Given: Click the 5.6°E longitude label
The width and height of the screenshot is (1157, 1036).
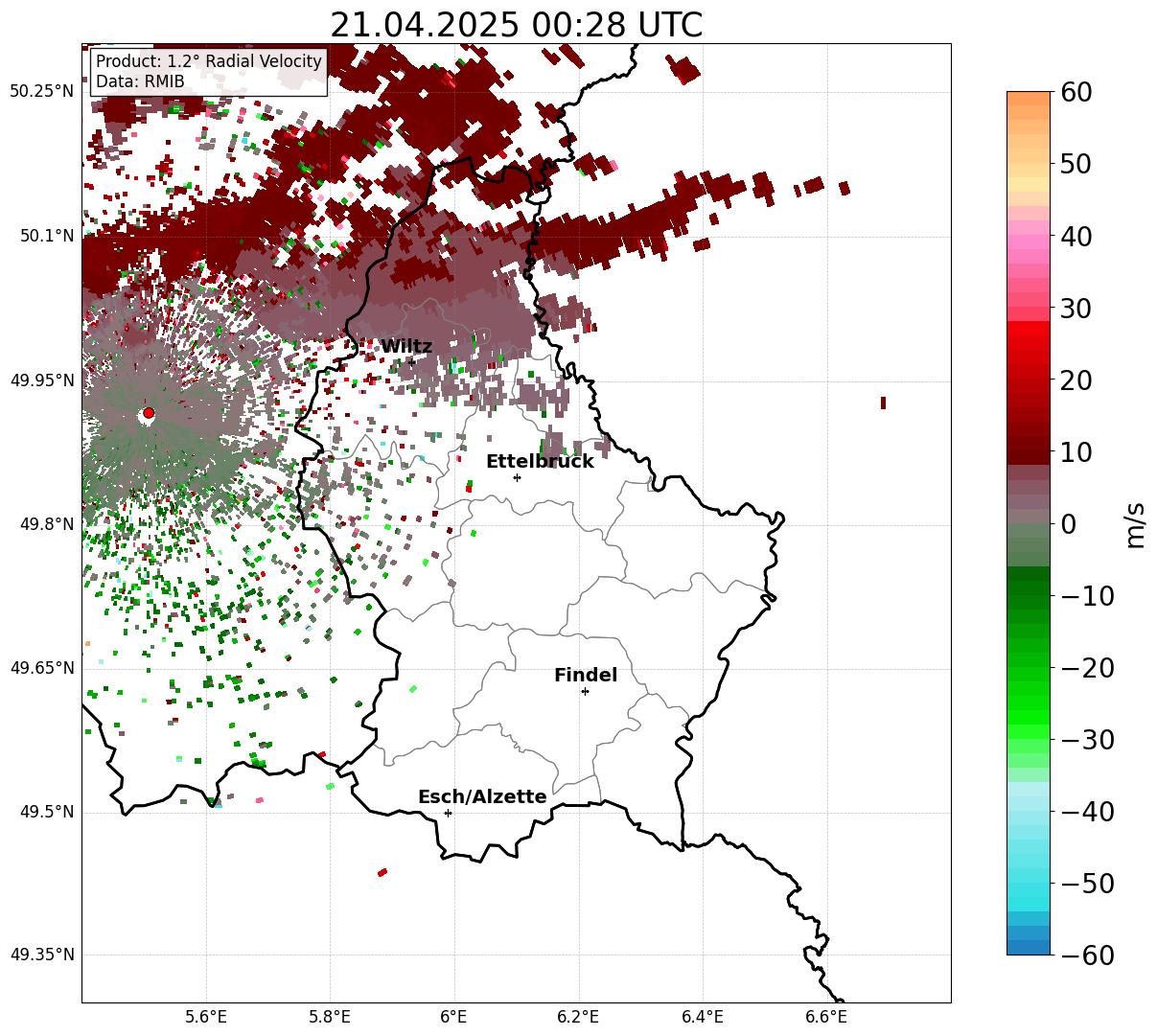Looking at the screenshot, I should 206,1017.
